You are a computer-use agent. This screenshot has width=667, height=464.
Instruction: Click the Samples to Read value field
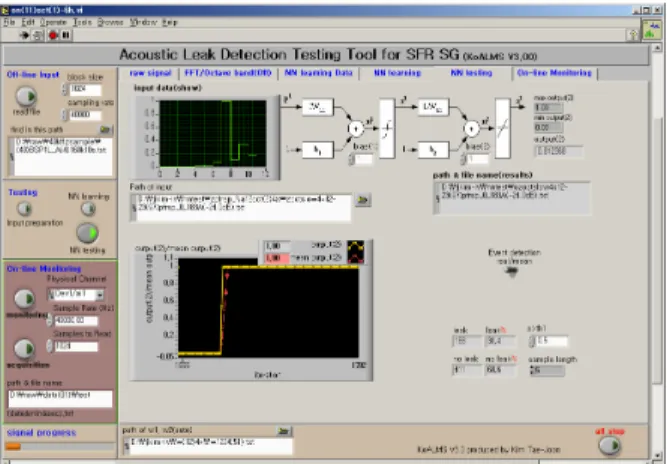coord(76,346)
